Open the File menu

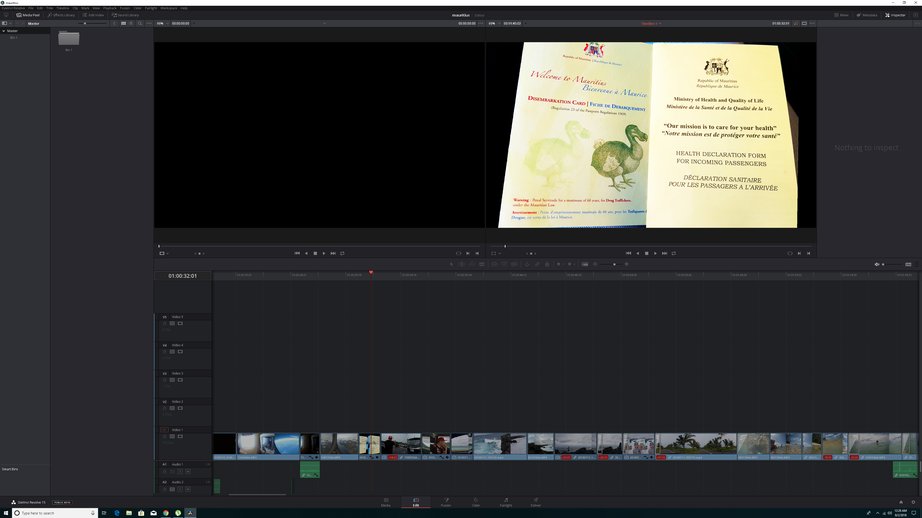tap(31, 8)
